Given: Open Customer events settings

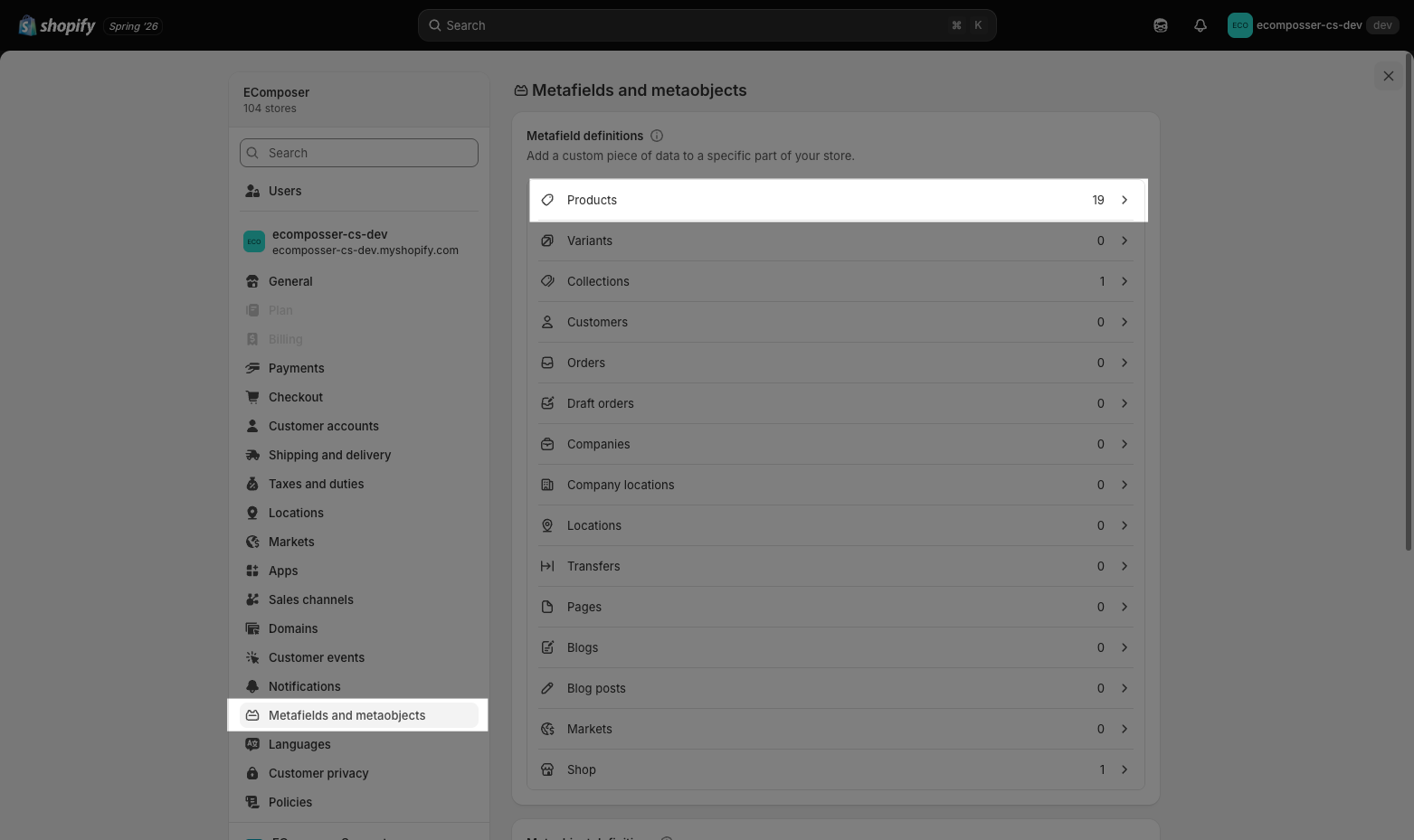Looking at the screenshot, I should [x=359, y=657].
